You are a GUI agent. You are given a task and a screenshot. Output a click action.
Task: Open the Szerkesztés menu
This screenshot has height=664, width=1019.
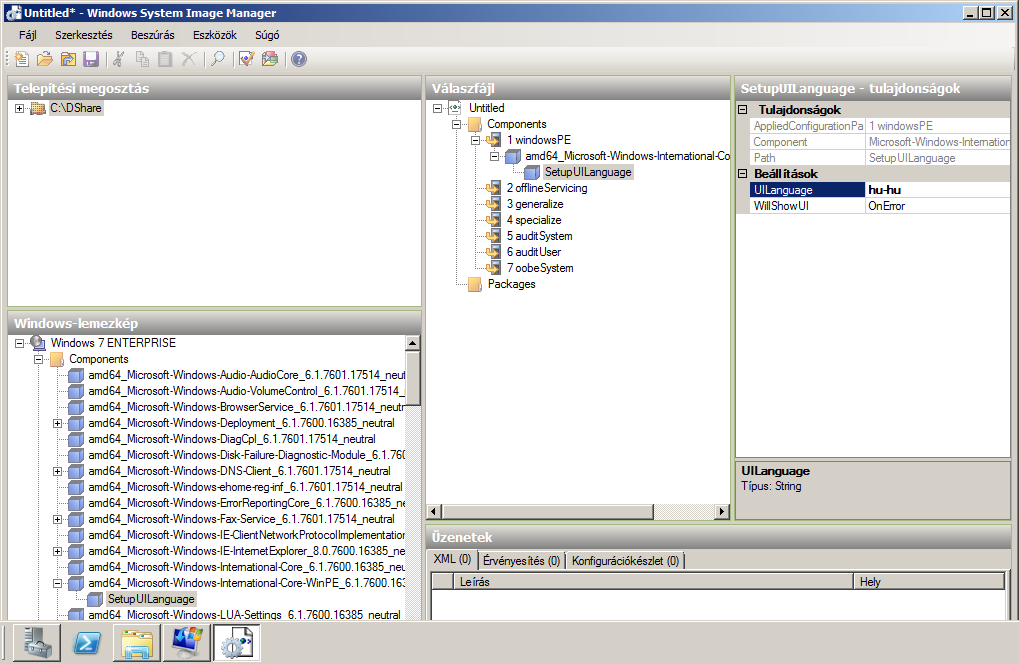point(84,35)
